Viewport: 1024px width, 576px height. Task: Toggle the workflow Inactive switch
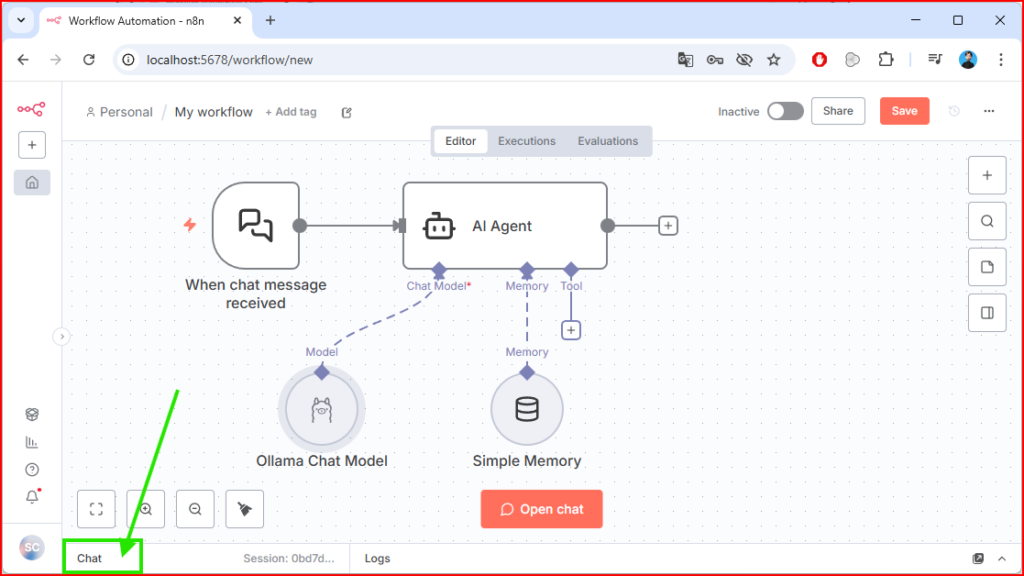pyautogui.click(x=785, y=111)
